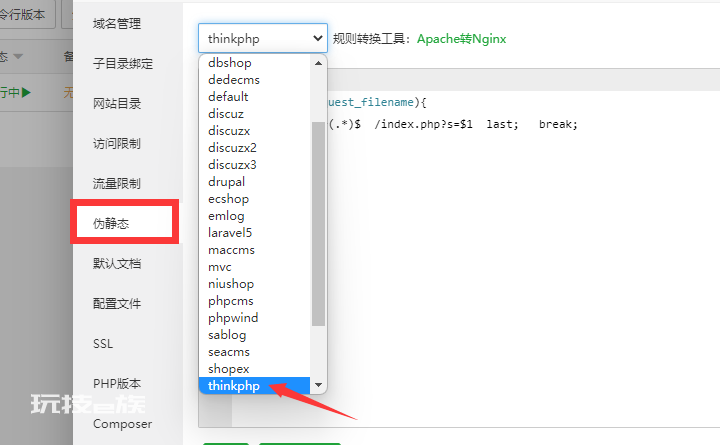Select discuzx3 option
Viewport: 720px width, 445px height.
[x=255, y=164]
